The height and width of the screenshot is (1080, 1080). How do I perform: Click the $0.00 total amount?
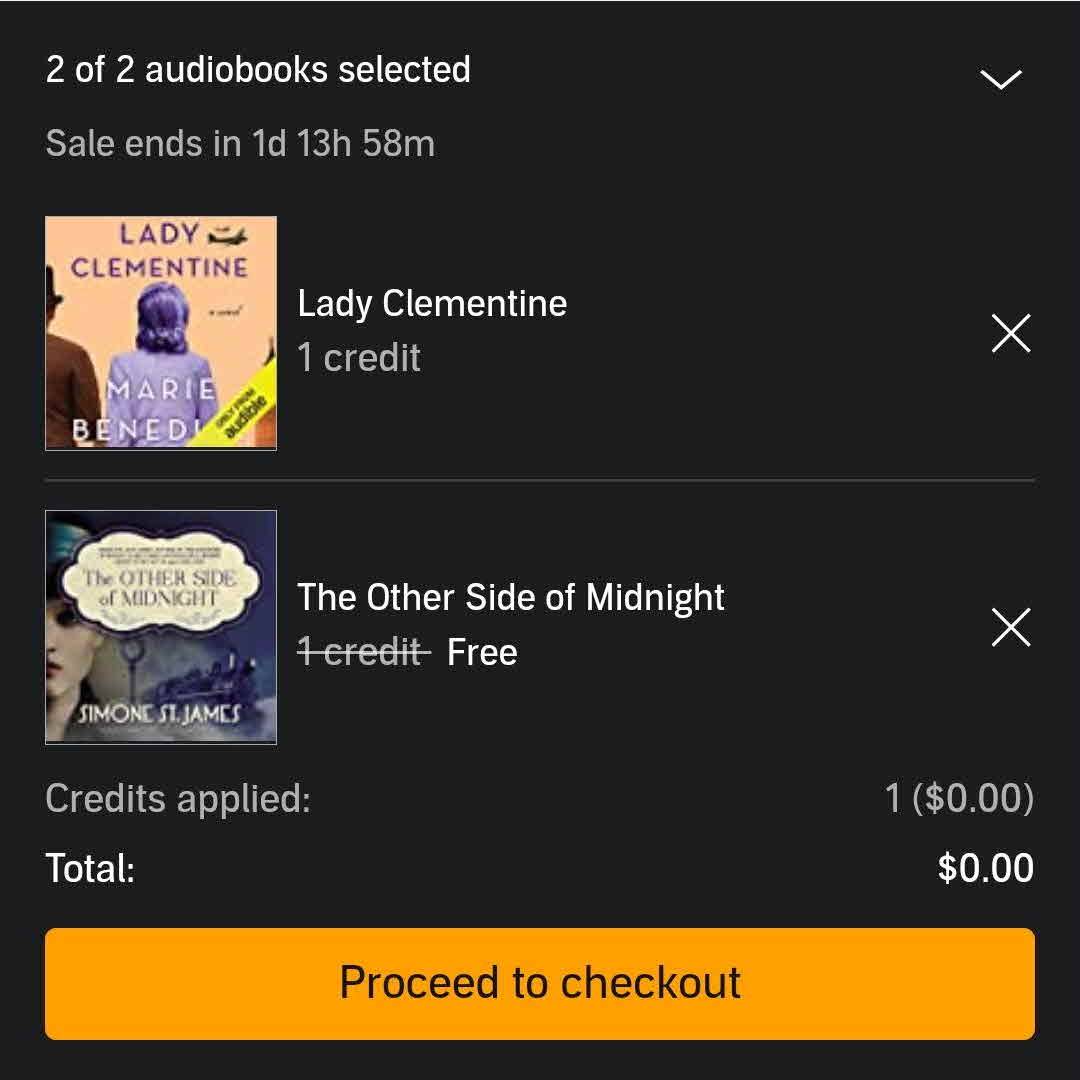985,868
